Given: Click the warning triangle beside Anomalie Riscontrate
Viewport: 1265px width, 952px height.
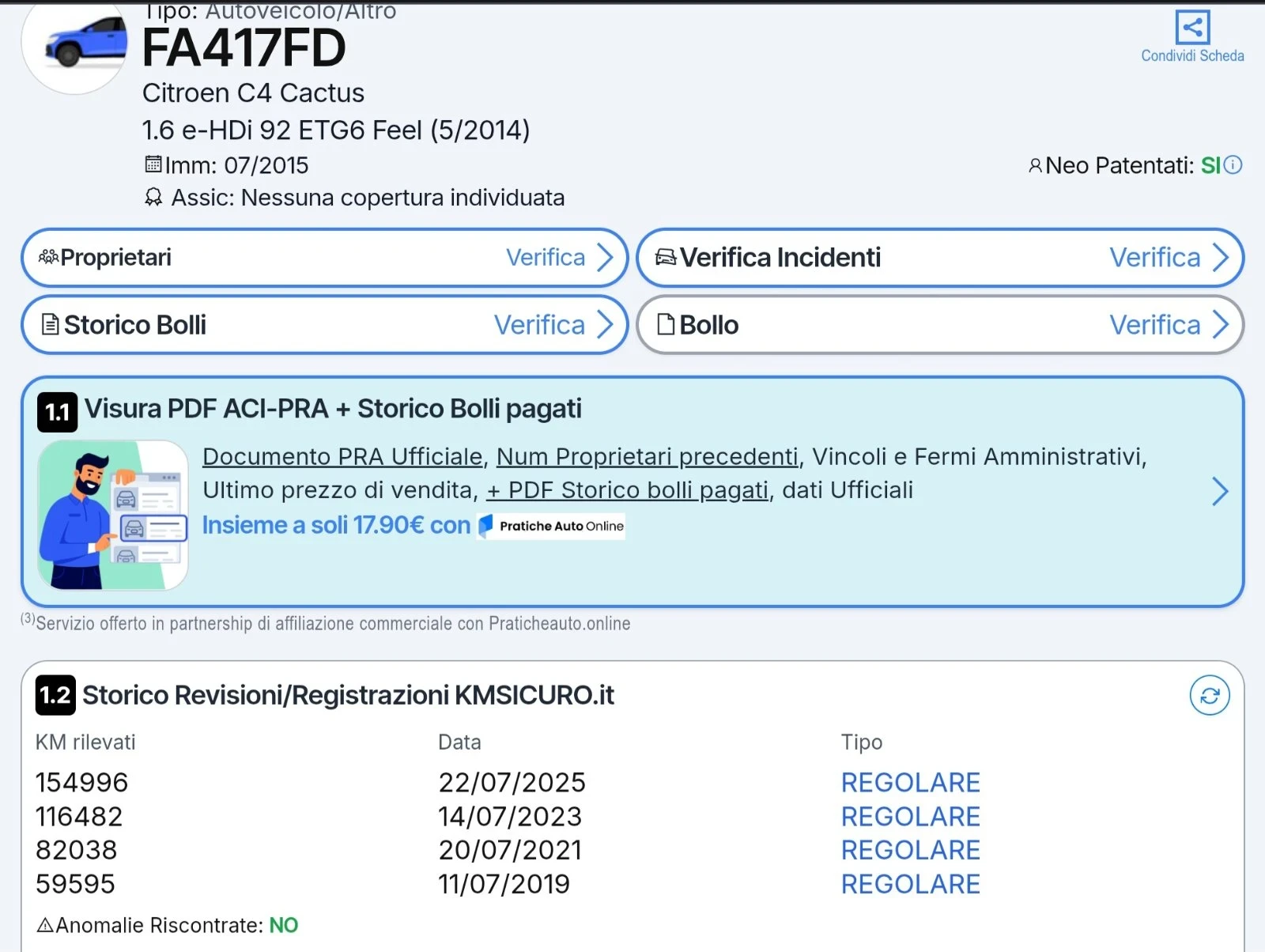Looking at the screenshot, I should point(45,925).
